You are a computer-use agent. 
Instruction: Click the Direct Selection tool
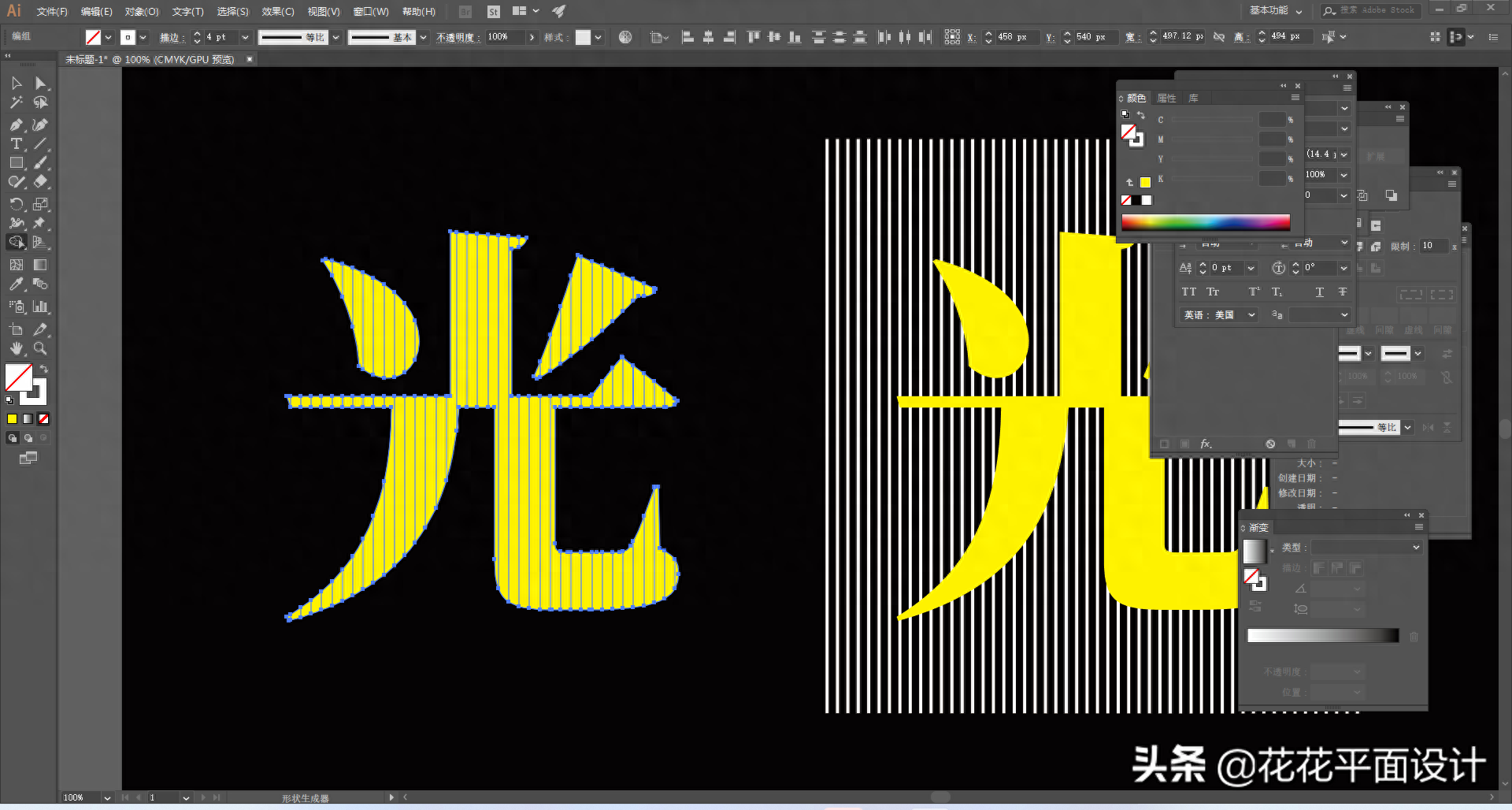(40, 83)
